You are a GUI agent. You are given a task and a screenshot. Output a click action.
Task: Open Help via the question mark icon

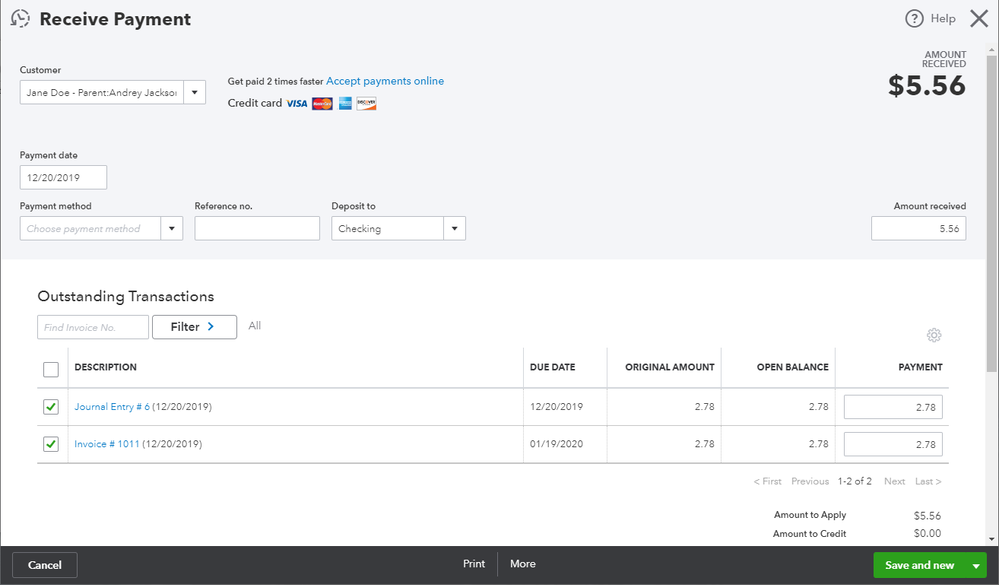click(x=914, y=18)
